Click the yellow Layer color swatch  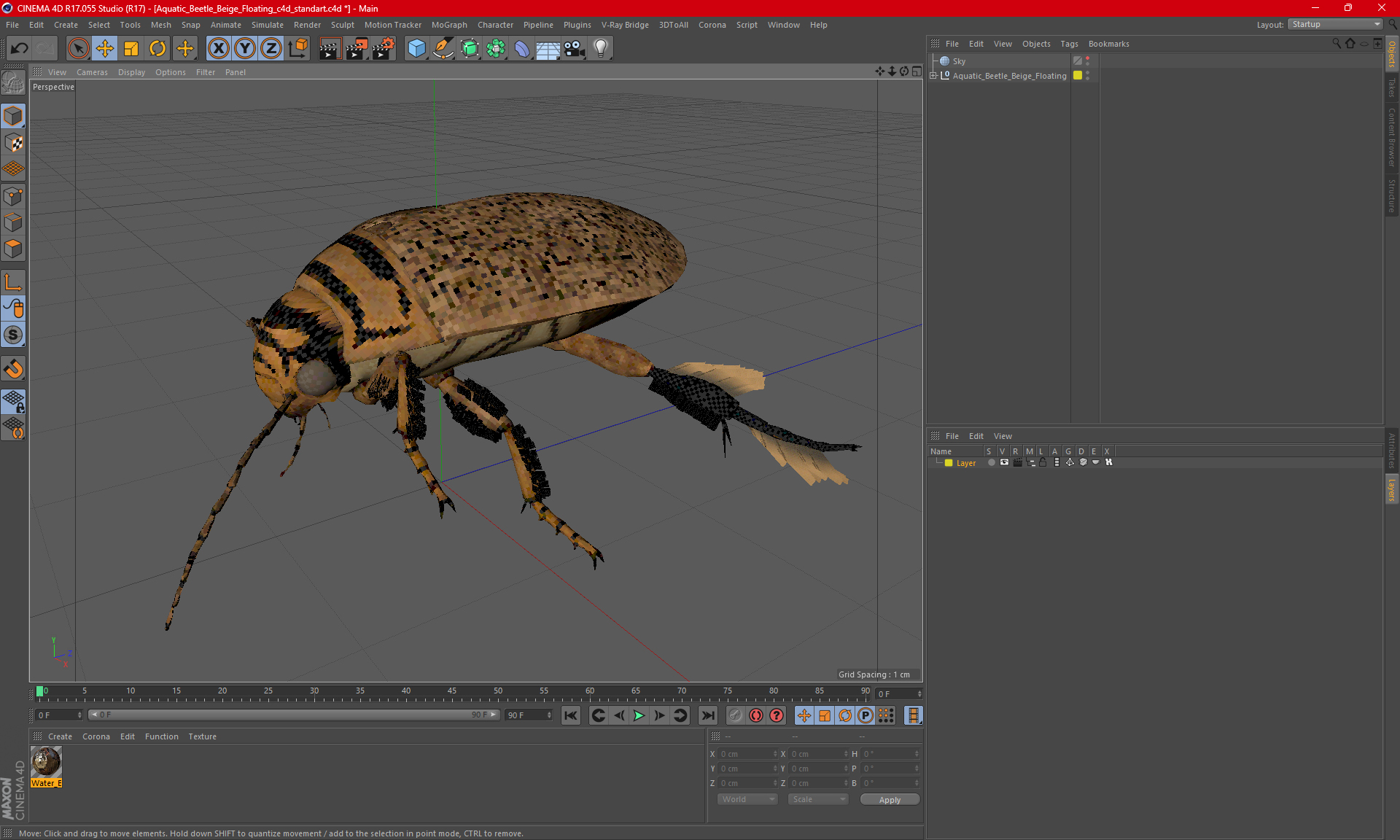pyautogui.click(x=949, y=462)
